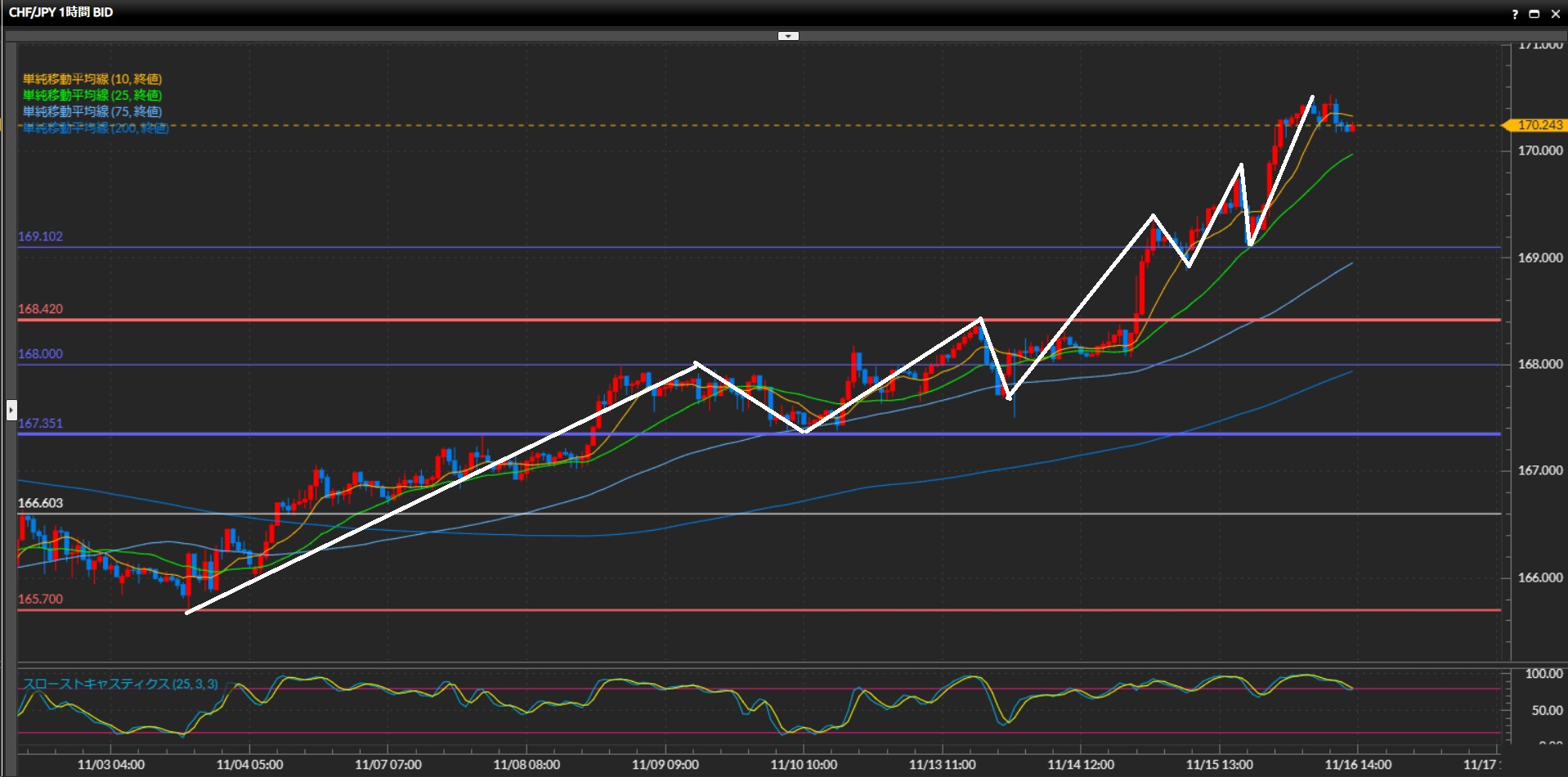Maximize the CHF/JPY chart window
This screenshot has height=777, width=1568.
(1534, 14)
